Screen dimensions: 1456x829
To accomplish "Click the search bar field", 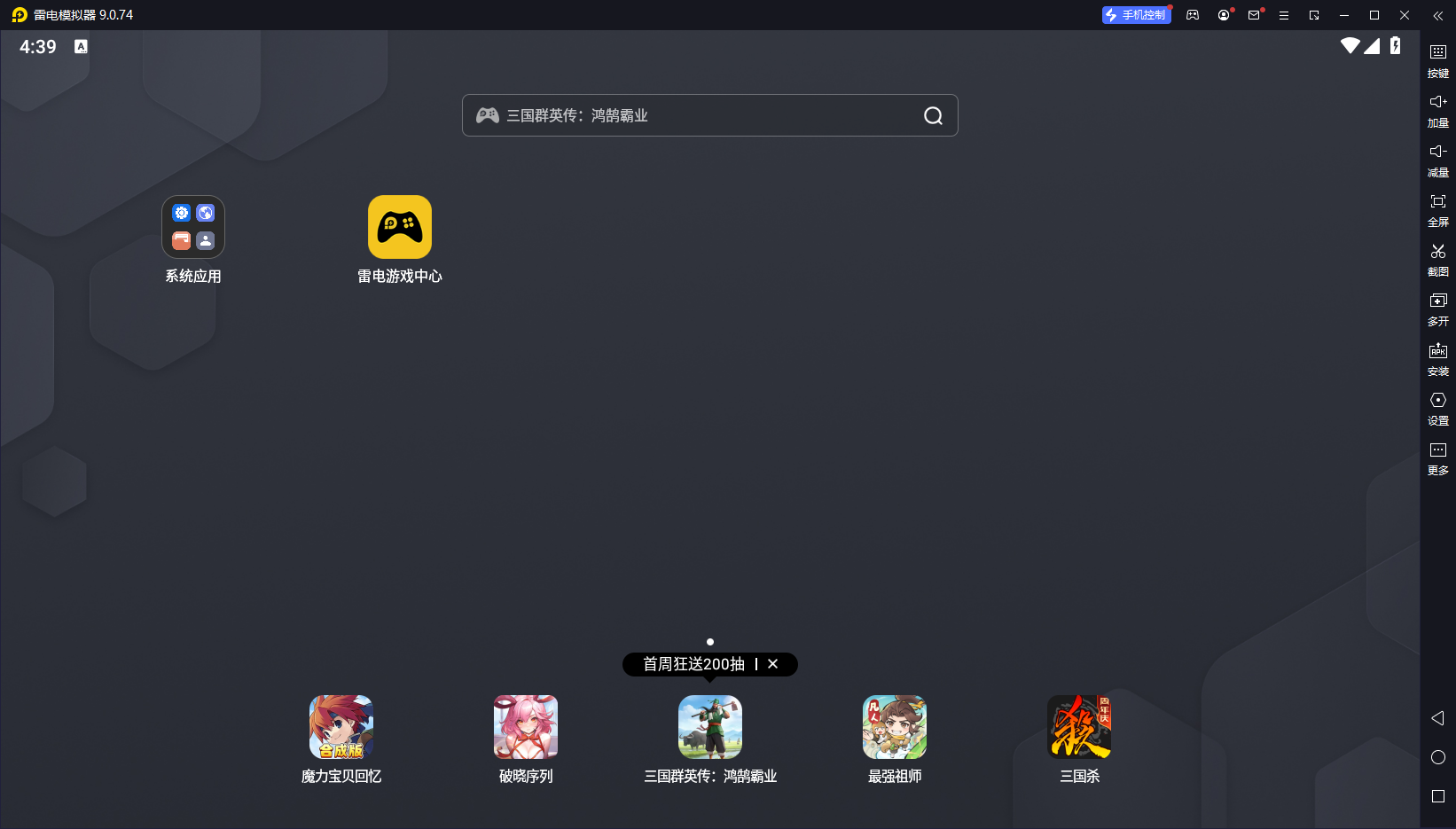I will point(710,115).
